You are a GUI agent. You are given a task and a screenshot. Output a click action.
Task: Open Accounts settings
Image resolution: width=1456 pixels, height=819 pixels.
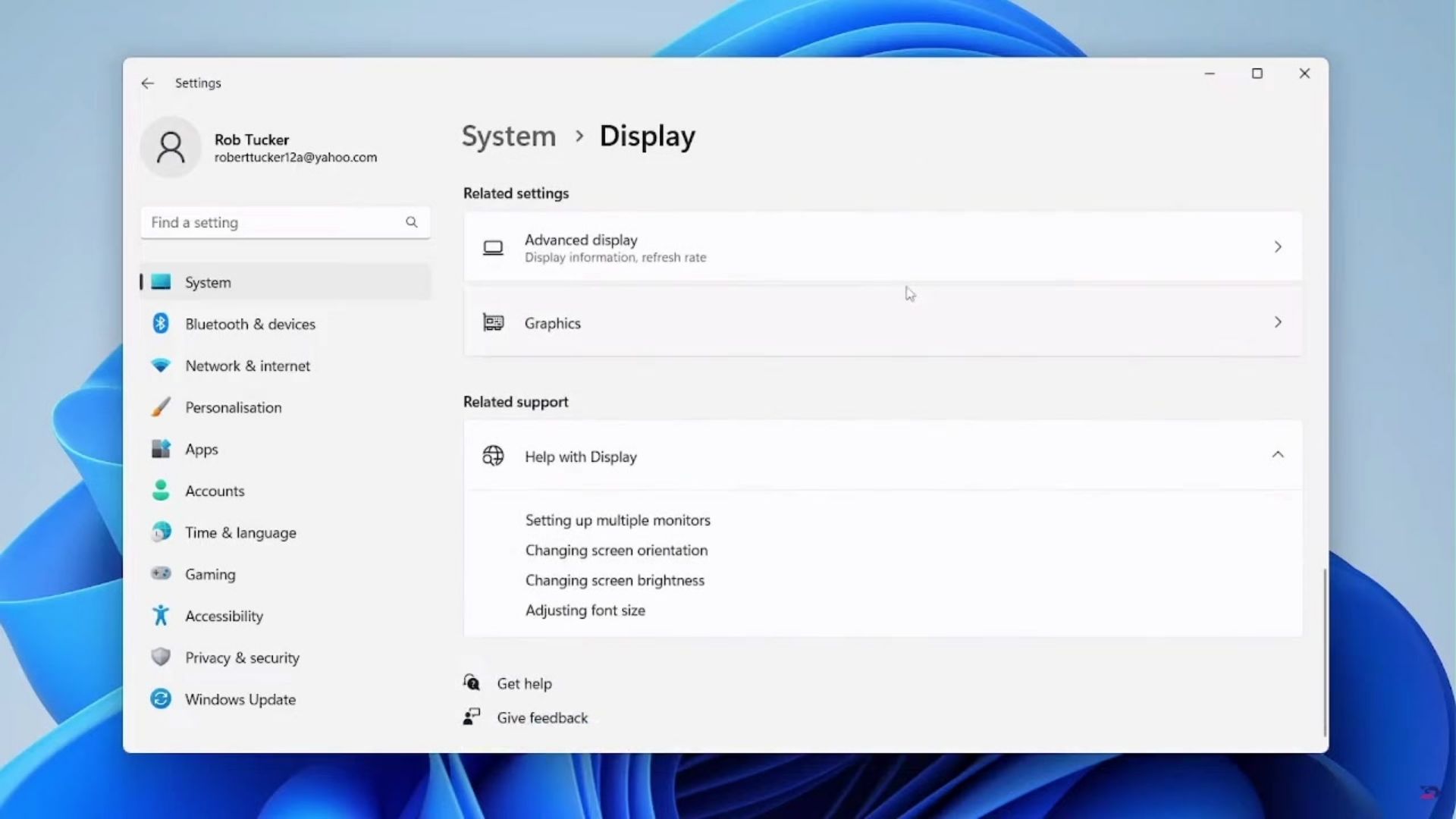pos(286,491)
